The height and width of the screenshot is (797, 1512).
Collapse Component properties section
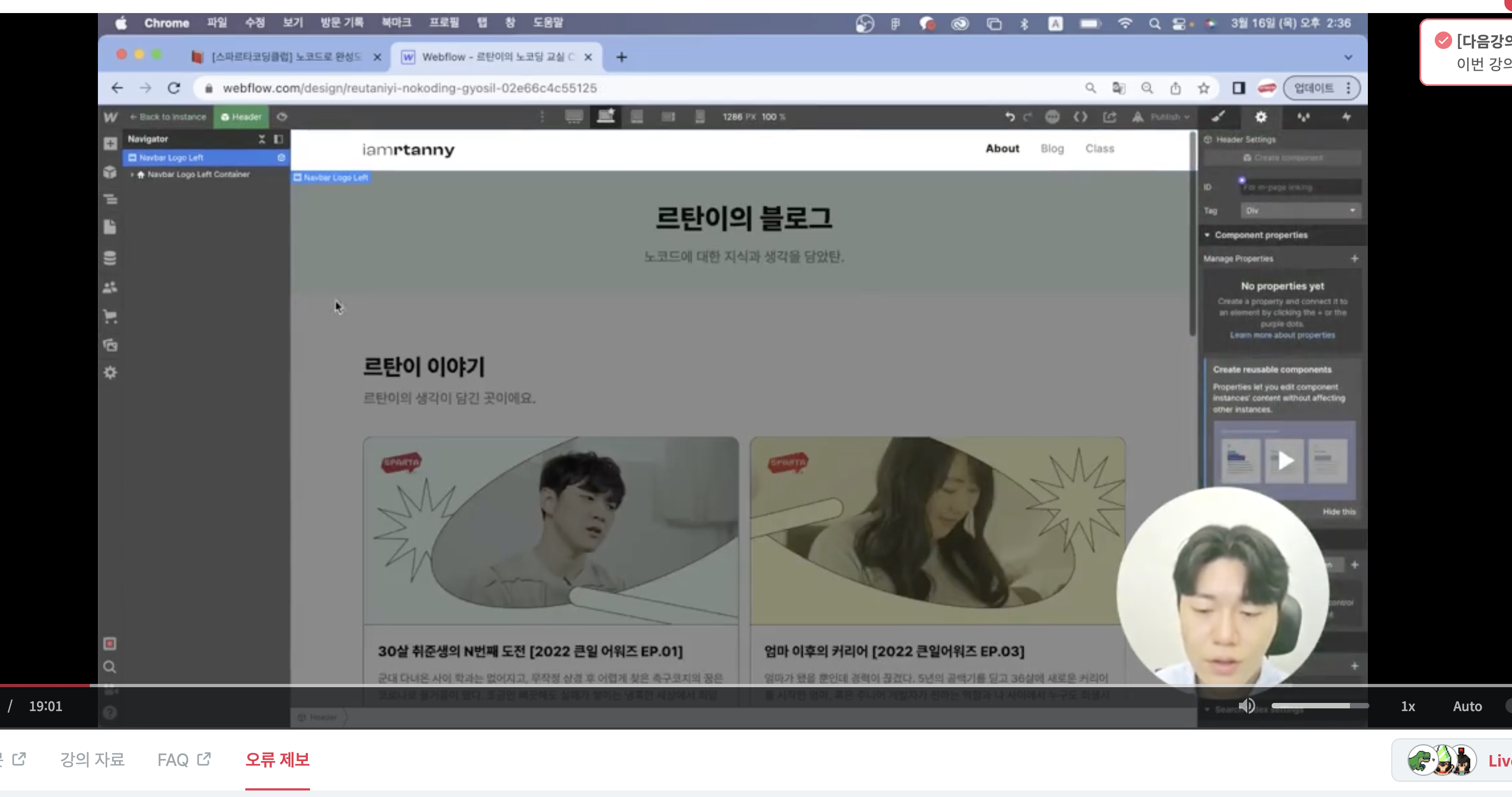coord(1207,235)
